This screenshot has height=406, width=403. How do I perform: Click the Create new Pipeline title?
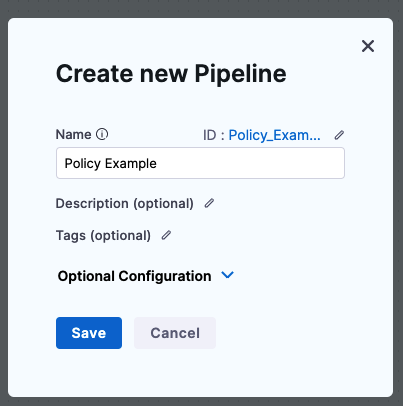point(171,74)
